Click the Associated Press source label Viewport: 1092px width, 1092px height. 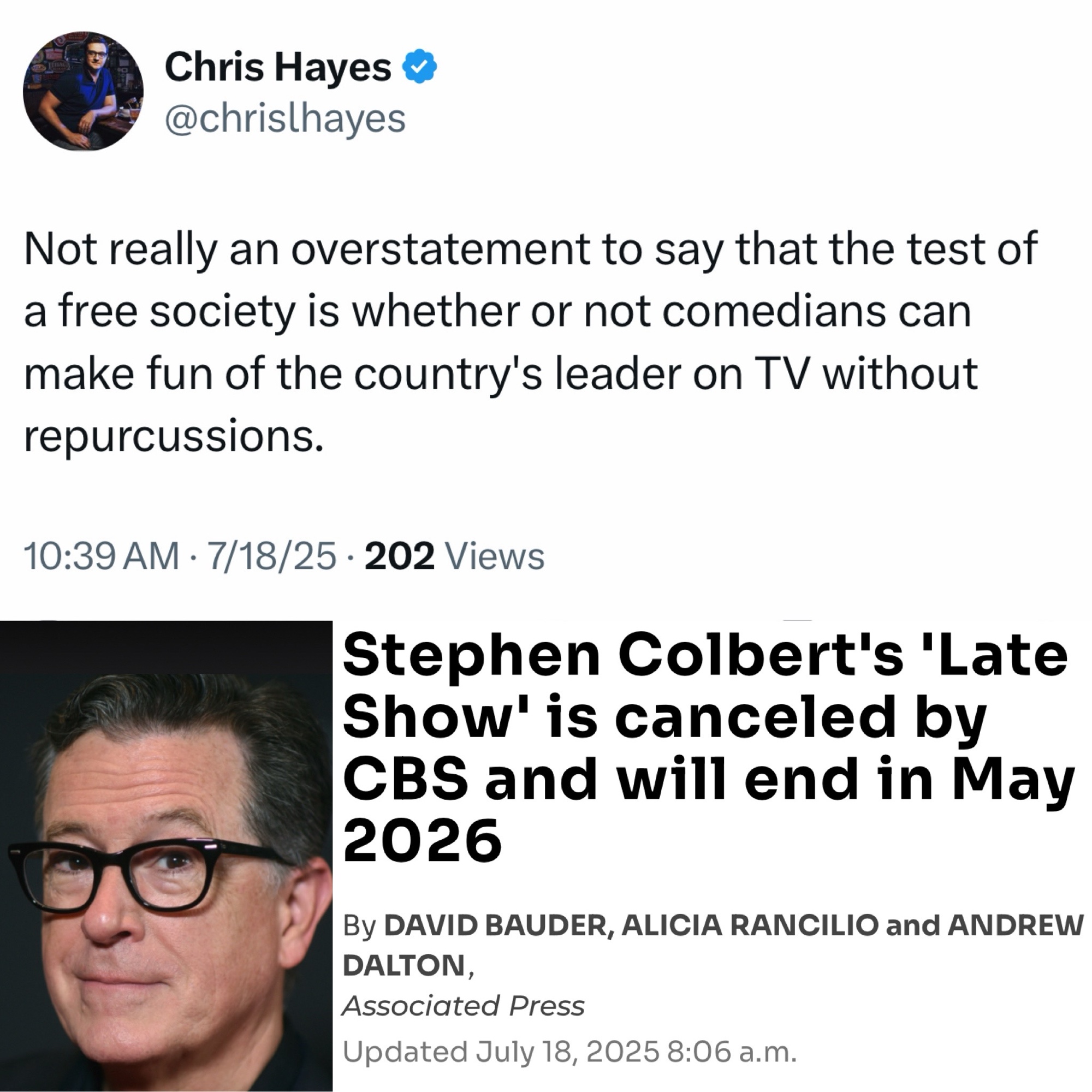pos(464,1006)
